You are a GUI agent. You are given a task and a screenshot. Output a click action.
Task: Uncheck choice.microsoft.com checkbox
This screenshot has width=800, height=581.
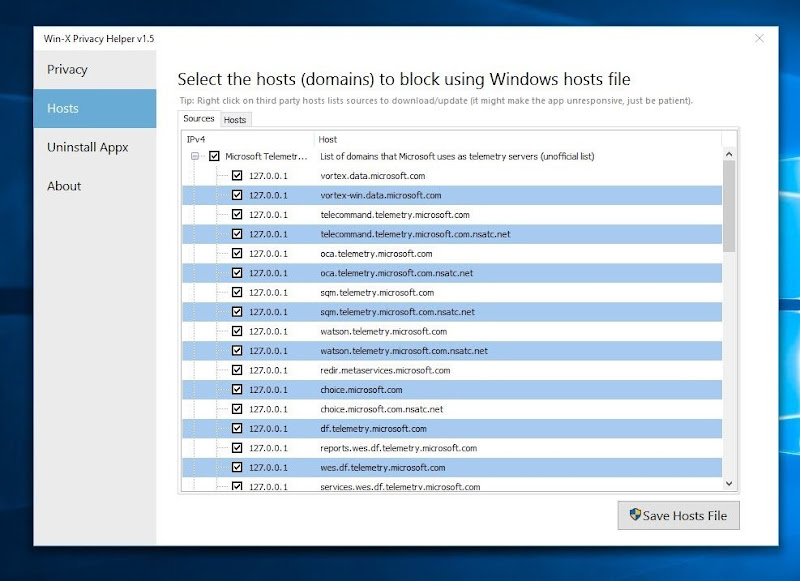click(x=237, y=389)
